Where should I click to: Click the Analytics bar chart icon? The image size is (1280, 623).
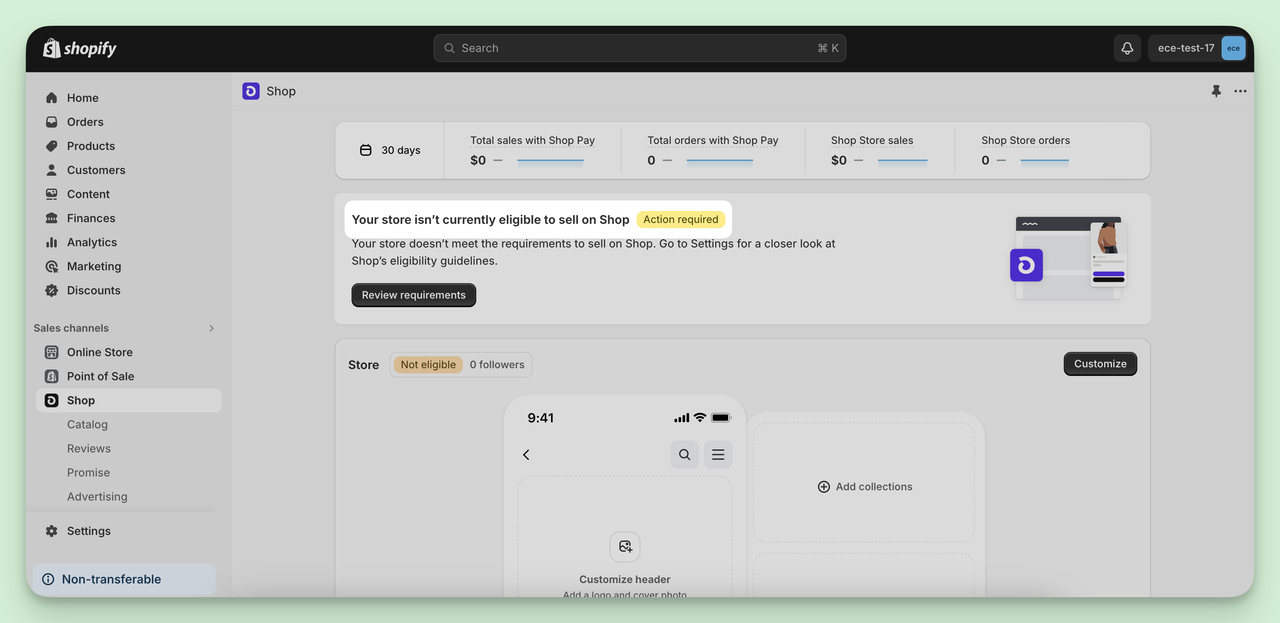[51, 242]
